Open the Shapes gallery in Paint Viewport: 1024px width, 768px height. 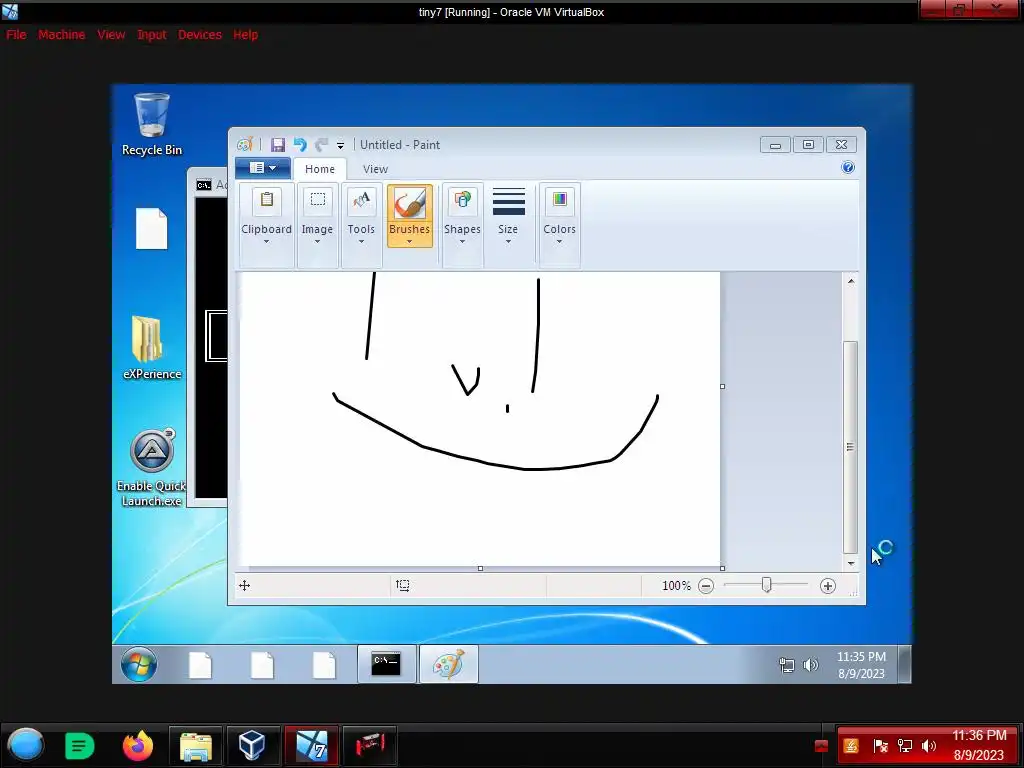(462, 224)
